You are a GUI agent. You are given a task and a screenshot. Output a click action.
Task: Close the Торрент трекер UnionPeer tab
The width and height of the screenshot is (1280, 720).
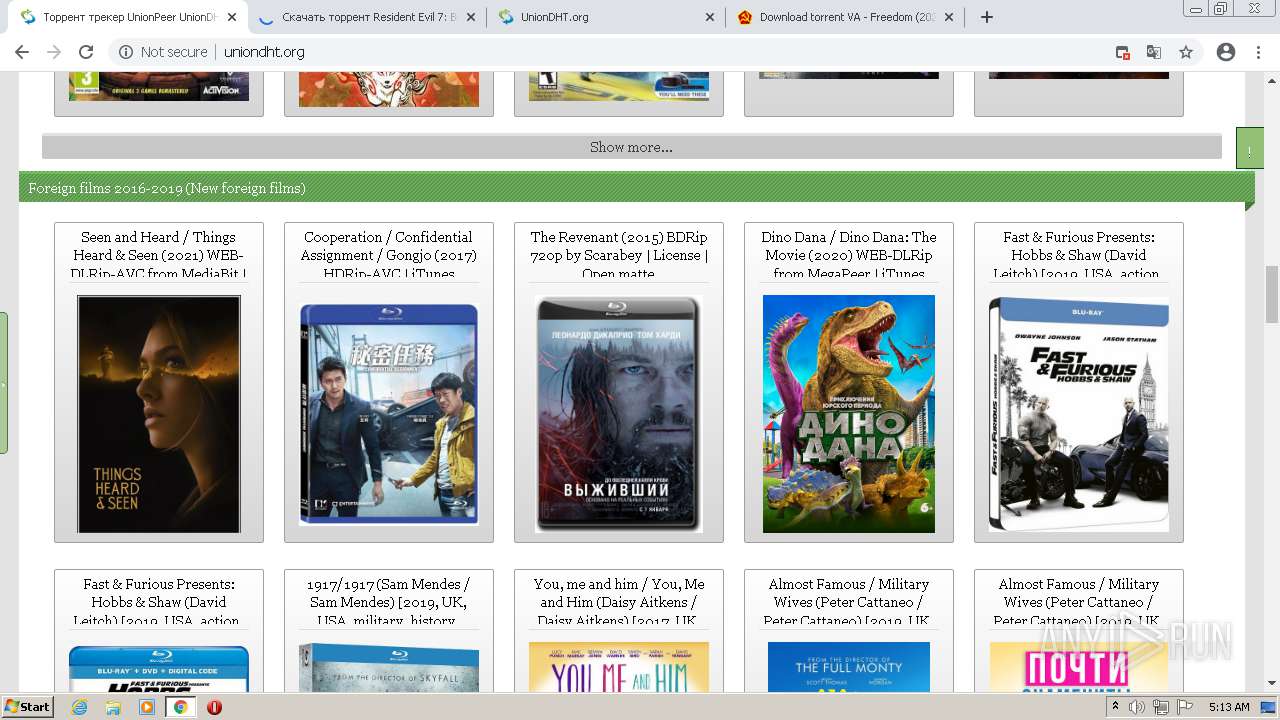(232, 17)
